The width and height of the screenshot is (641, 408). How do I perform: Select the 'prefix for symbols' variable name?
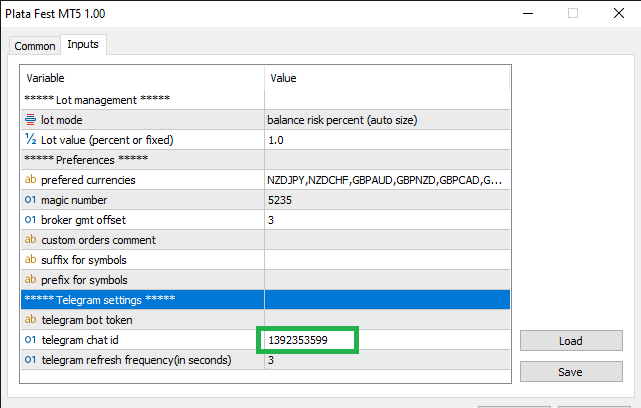84,280
